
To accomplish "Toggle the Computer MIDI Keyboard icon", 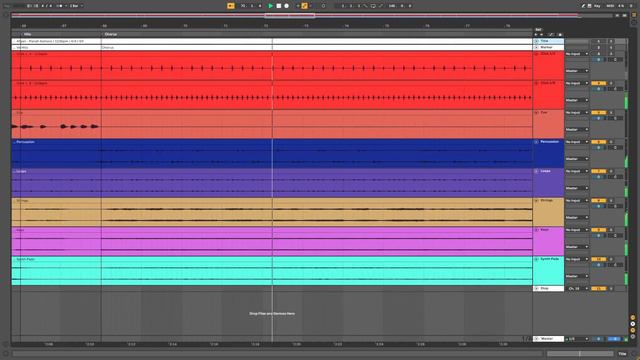I will click(589, 6).
